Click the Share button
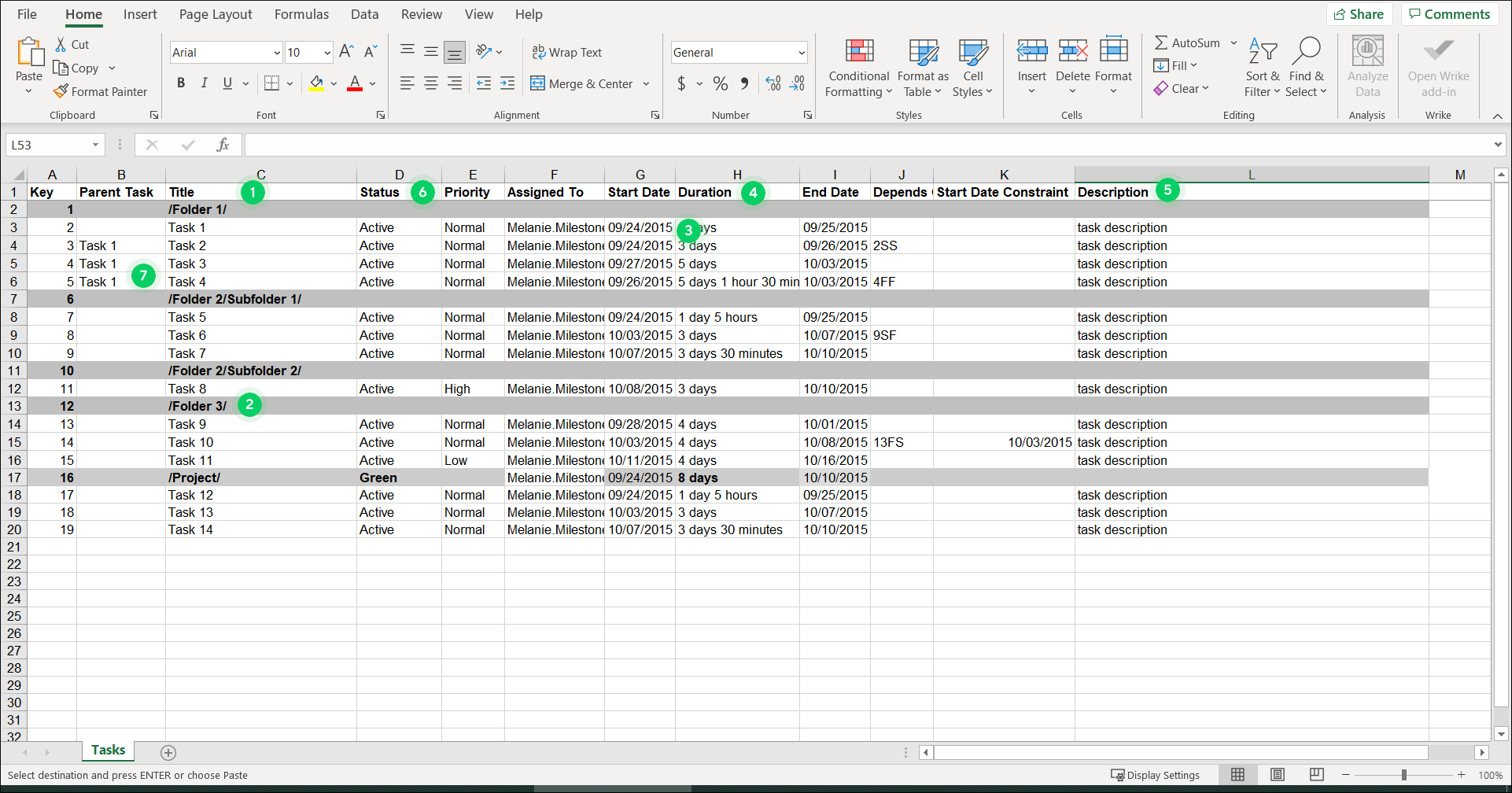This screenshot has width=1512, height=793. (1359, 13)
